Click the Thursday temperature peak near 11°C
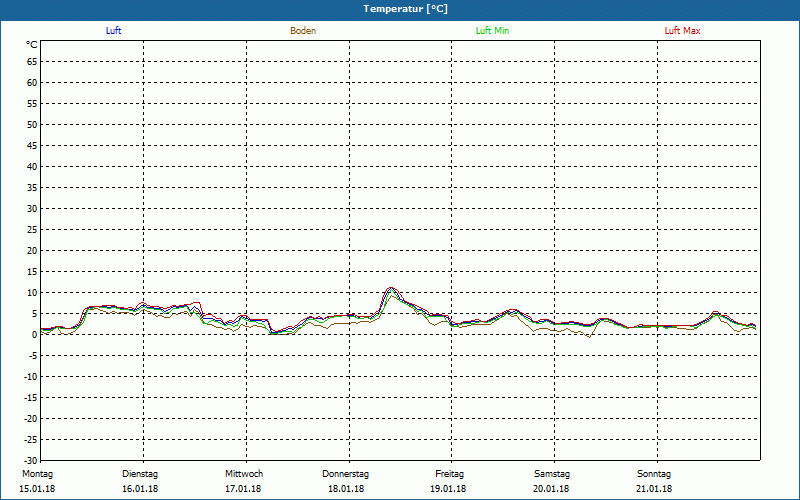The width and height of the screenshot is (800, 500). tap(391, 288)
